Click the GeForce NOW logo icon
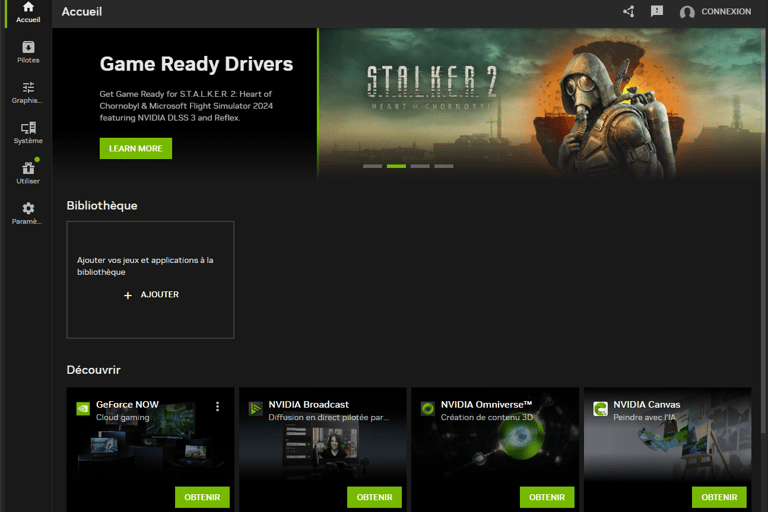 point(83,408)
